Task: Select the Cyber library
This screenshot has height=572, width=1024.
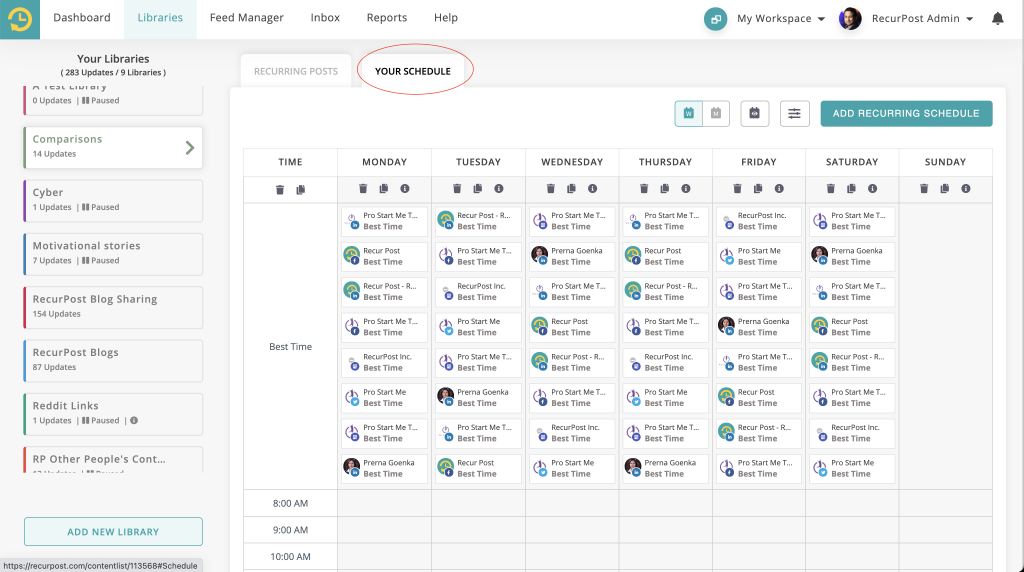Action: [113, 200]
